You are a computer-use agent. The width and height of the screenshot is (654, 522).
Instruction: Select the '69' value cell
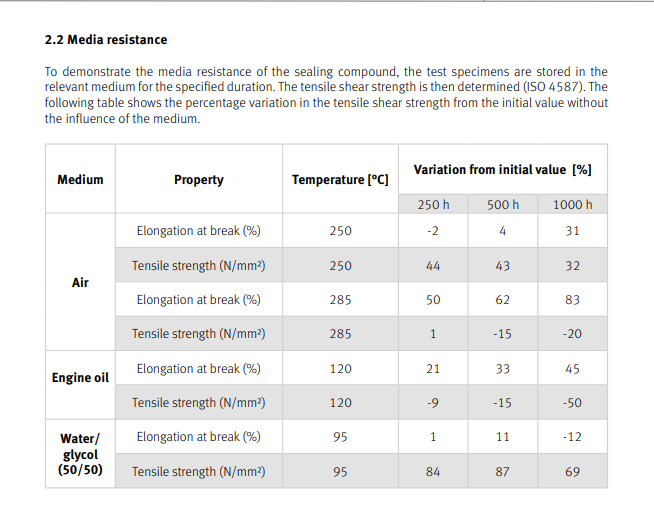(x=572, y=472)
